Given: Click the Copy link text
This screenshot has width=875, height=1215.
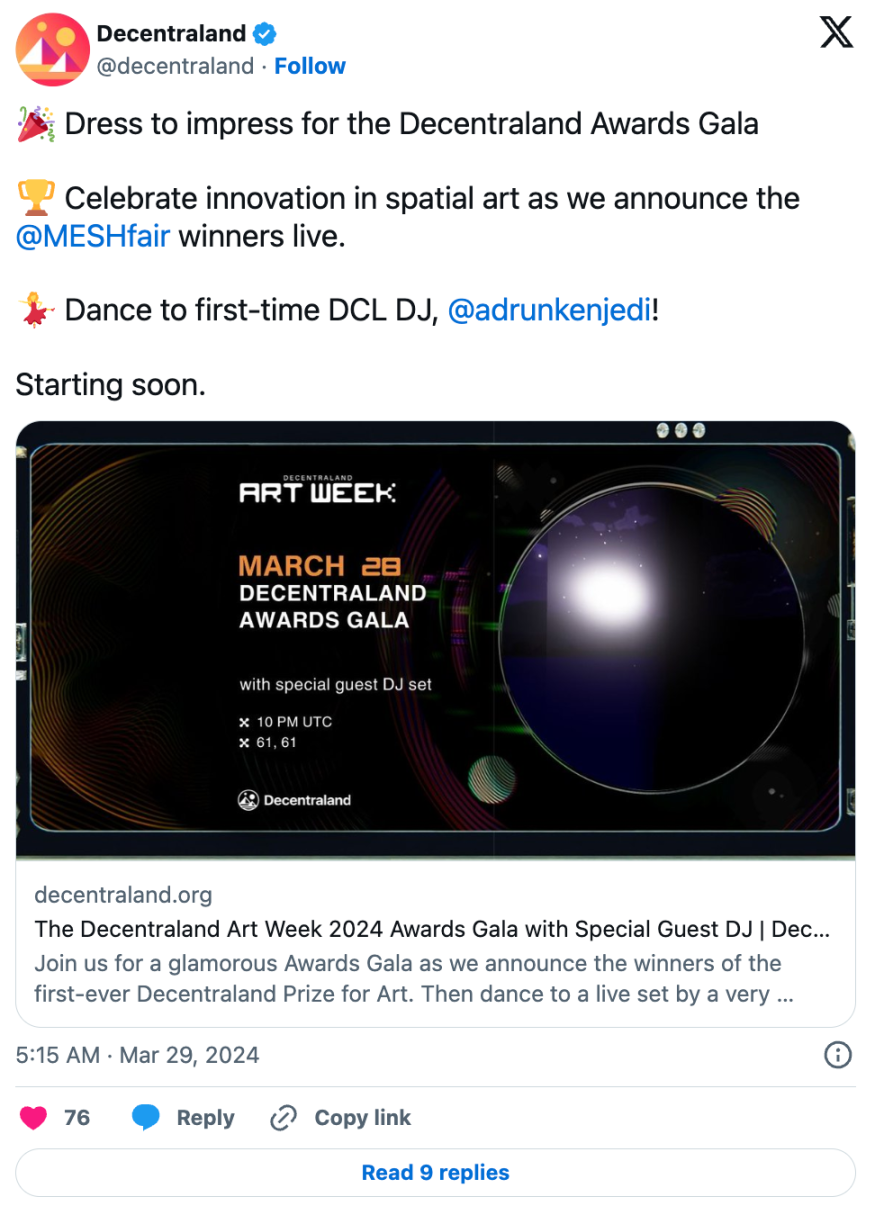Looking at the screenshot, I should pos(363,1118).
